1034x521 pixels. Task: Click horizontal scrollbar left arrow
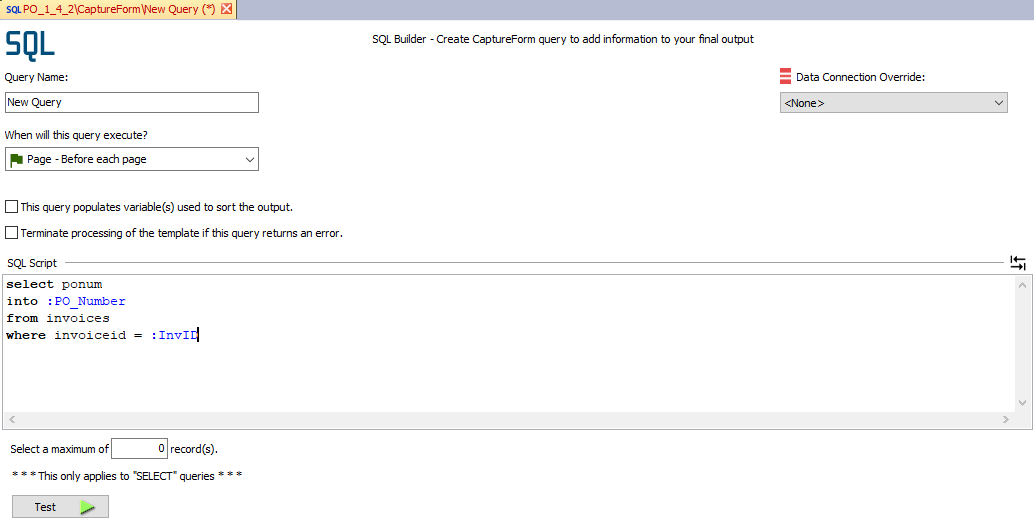point(12,419)
